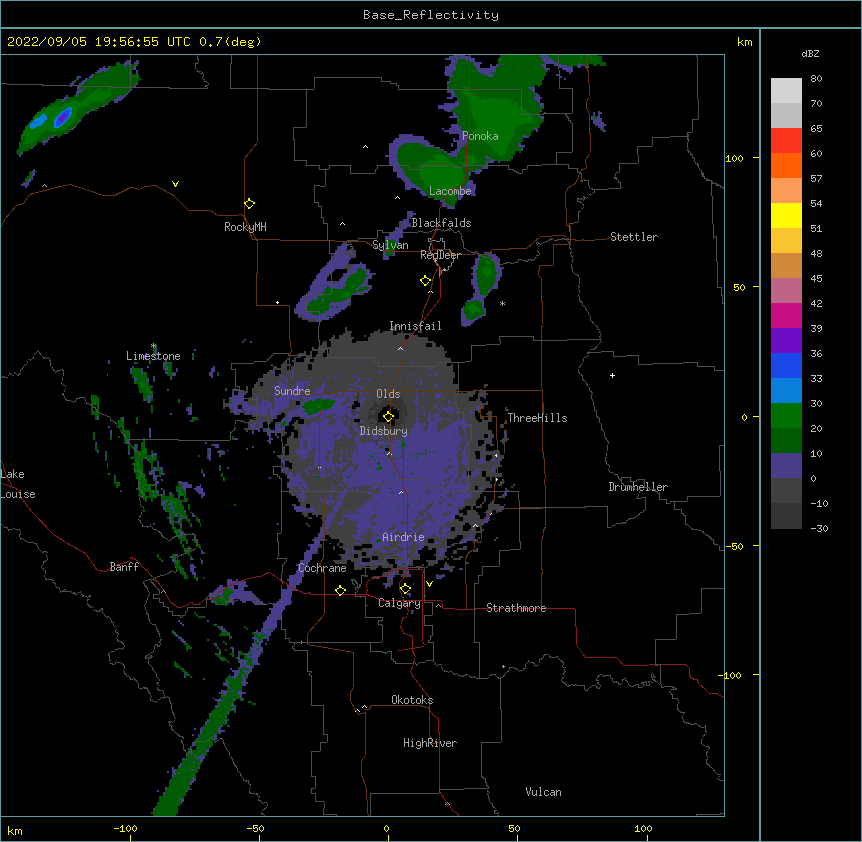
Task: Click the Airdrie city label
Action: (x=403, y=537)
